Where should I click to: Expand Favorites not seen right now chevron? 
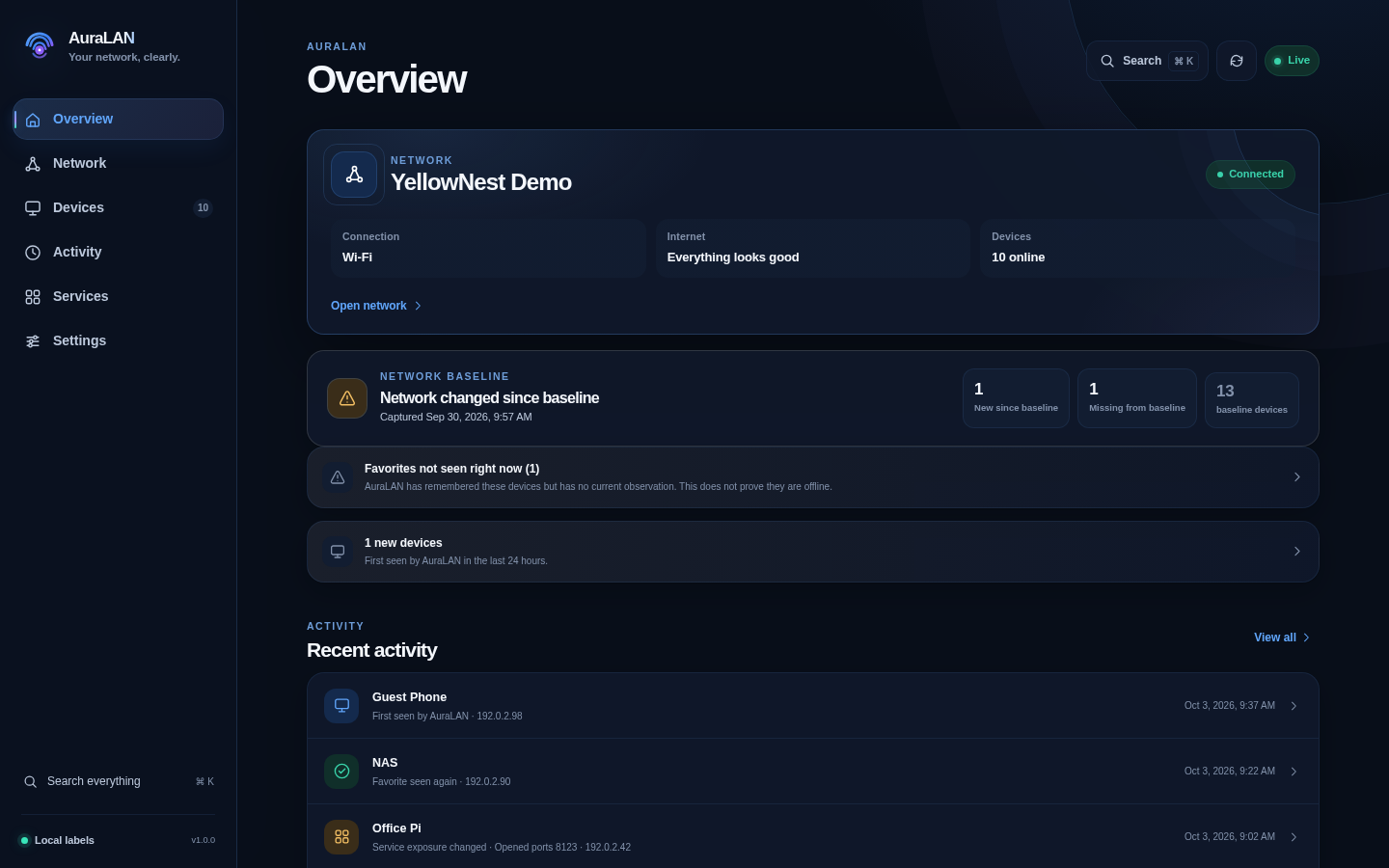click(1297, 477)
